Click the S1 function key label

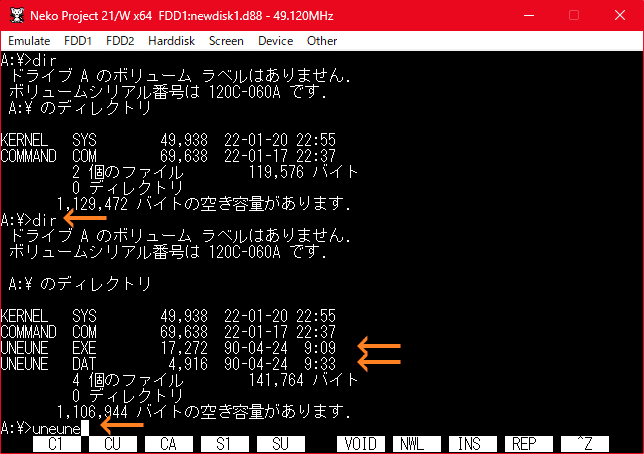coord(224,444)
